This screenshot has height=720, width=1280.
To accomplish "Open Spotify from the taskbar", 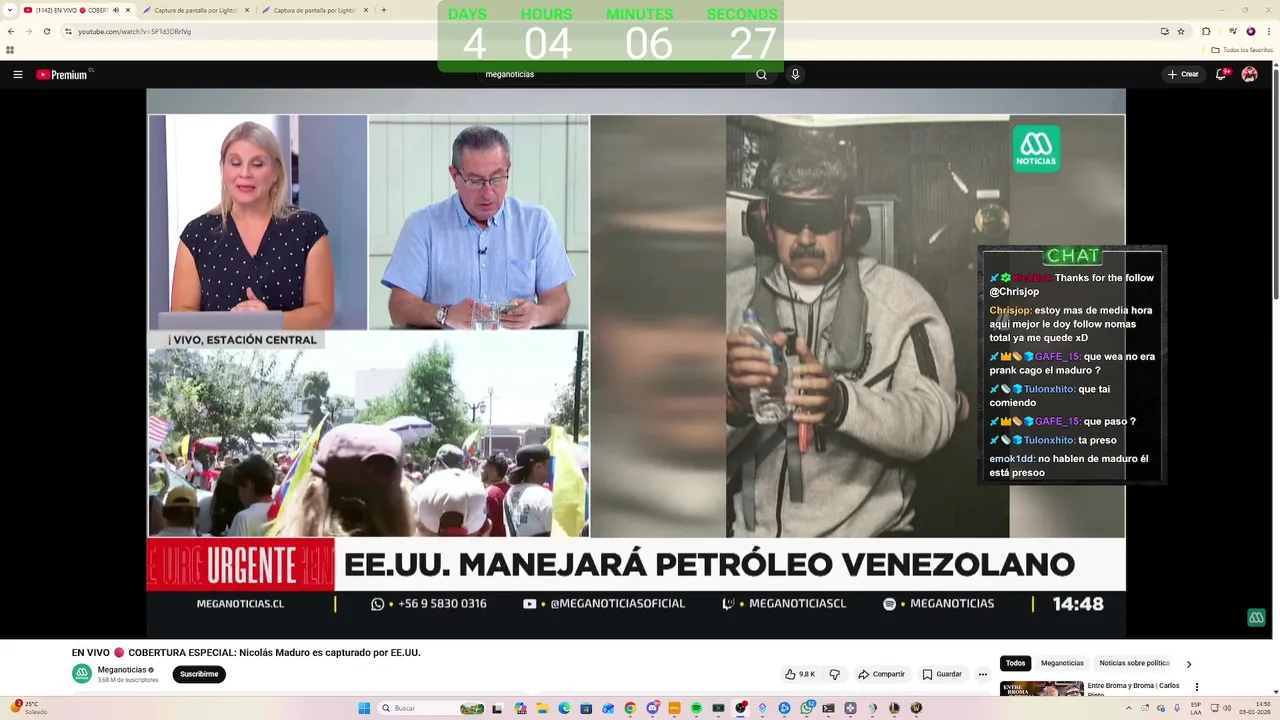I will [696, 708].
